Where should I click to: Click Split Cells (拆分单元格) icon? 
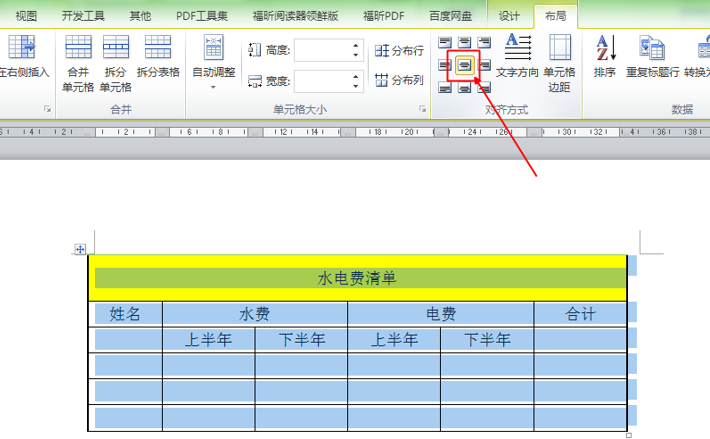tap(115, 47)
